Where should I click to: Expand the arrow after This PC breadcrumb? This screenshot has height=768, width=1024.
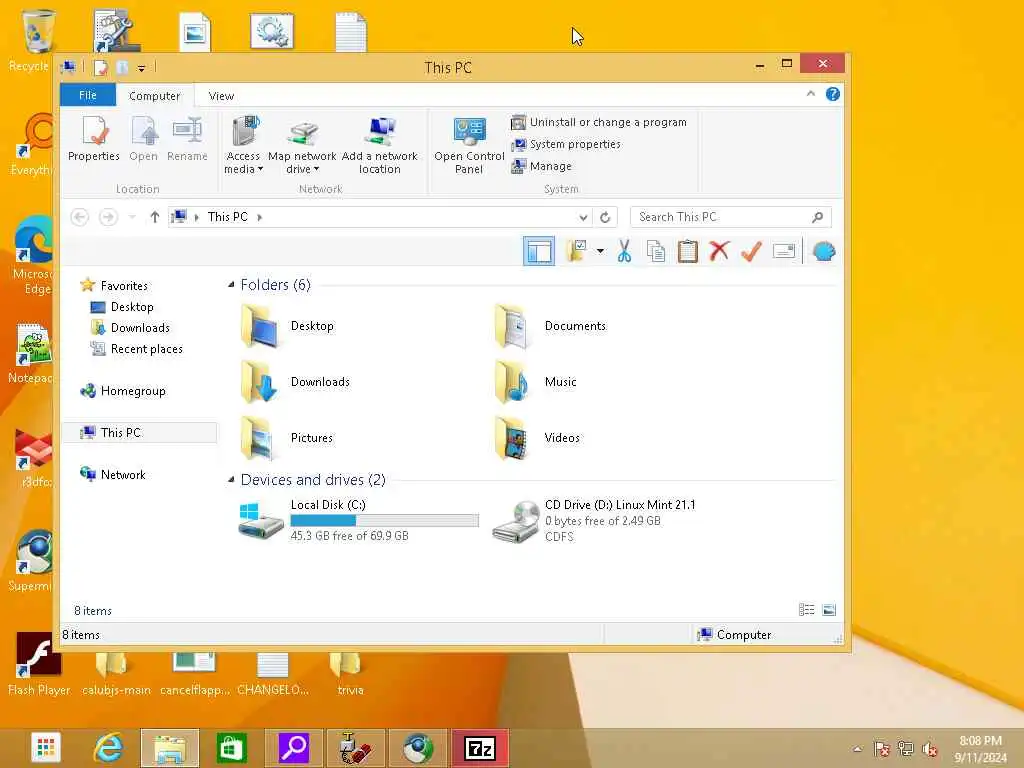(x=260, y=217)
